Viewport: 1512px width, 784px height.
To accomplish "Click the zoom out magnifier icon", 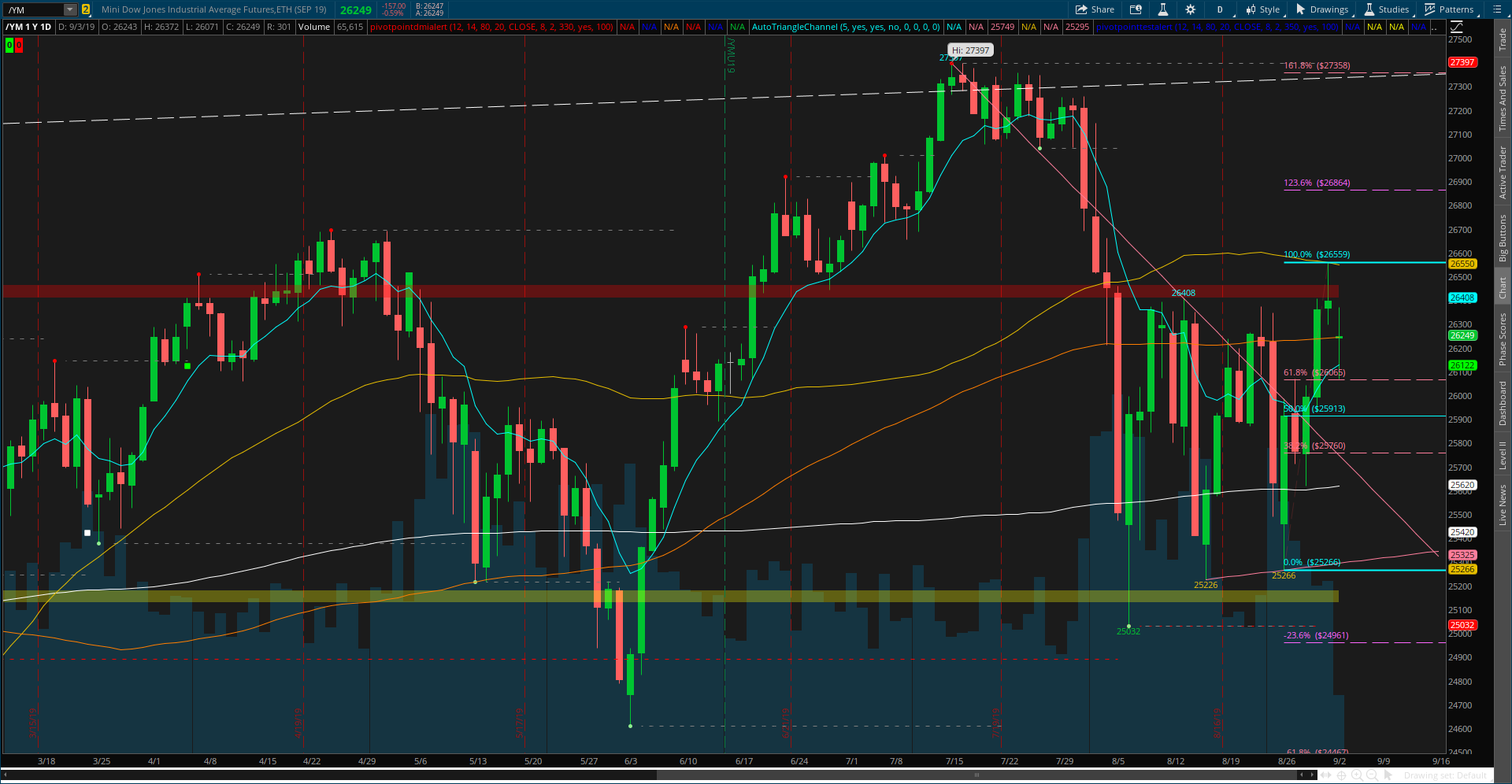I will [x=1372, y=775].
